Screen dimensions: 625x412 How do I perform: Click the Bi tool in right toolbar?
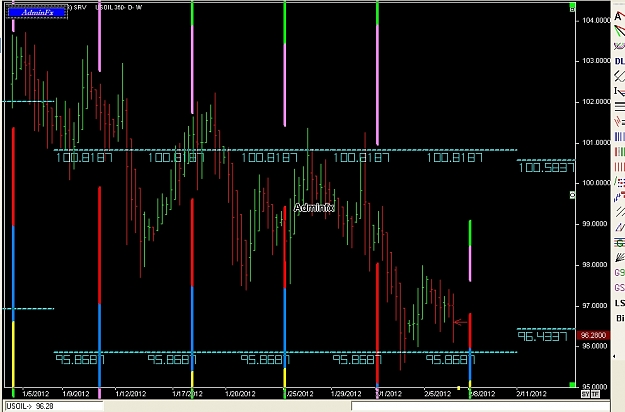click(x=620, y=318)
